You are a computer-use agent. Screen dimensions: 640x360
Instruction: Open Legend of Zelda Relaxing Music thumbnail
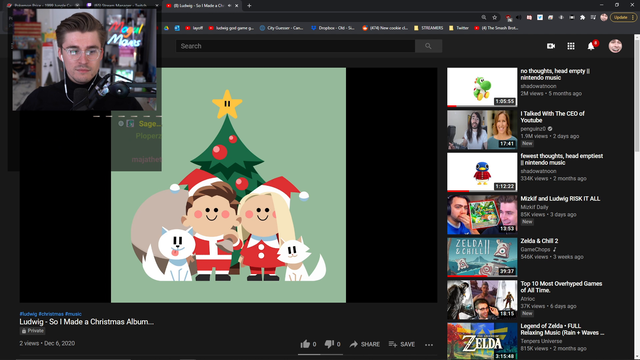[x=482, y=341]
